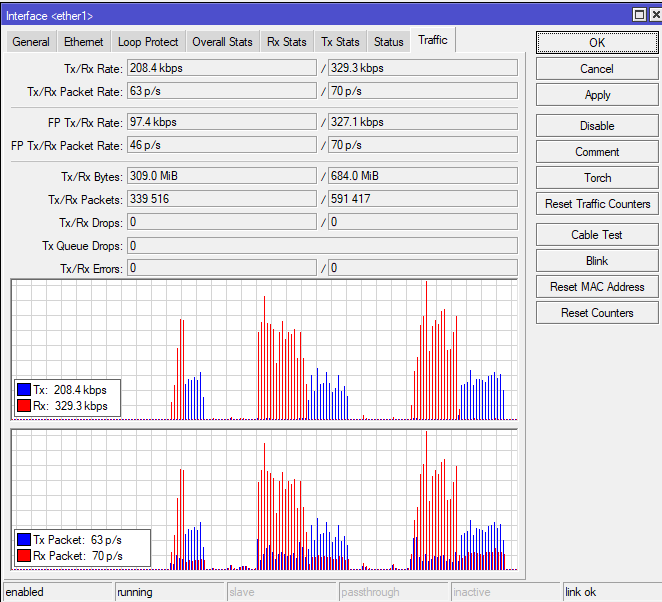Viewport: 662px width, 602px height.
Task: Click the Tx Queue Drops field
Action: [x=322, y=246]
